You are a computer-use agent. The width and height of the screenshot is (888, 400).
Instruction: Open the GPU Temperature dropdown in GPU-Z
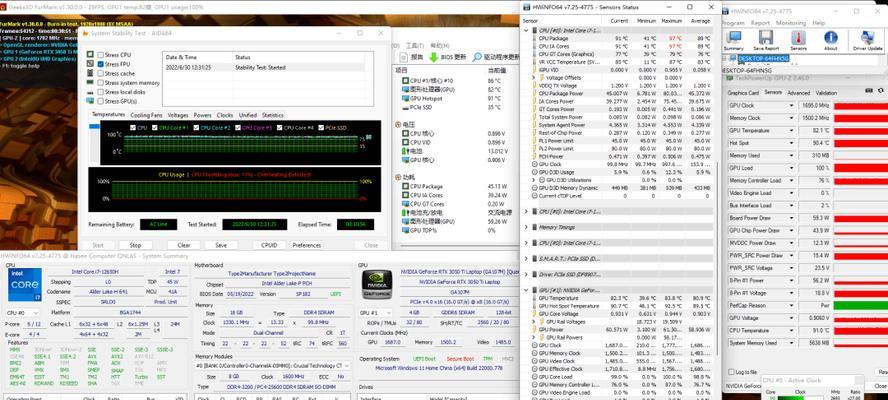[792, 130]
